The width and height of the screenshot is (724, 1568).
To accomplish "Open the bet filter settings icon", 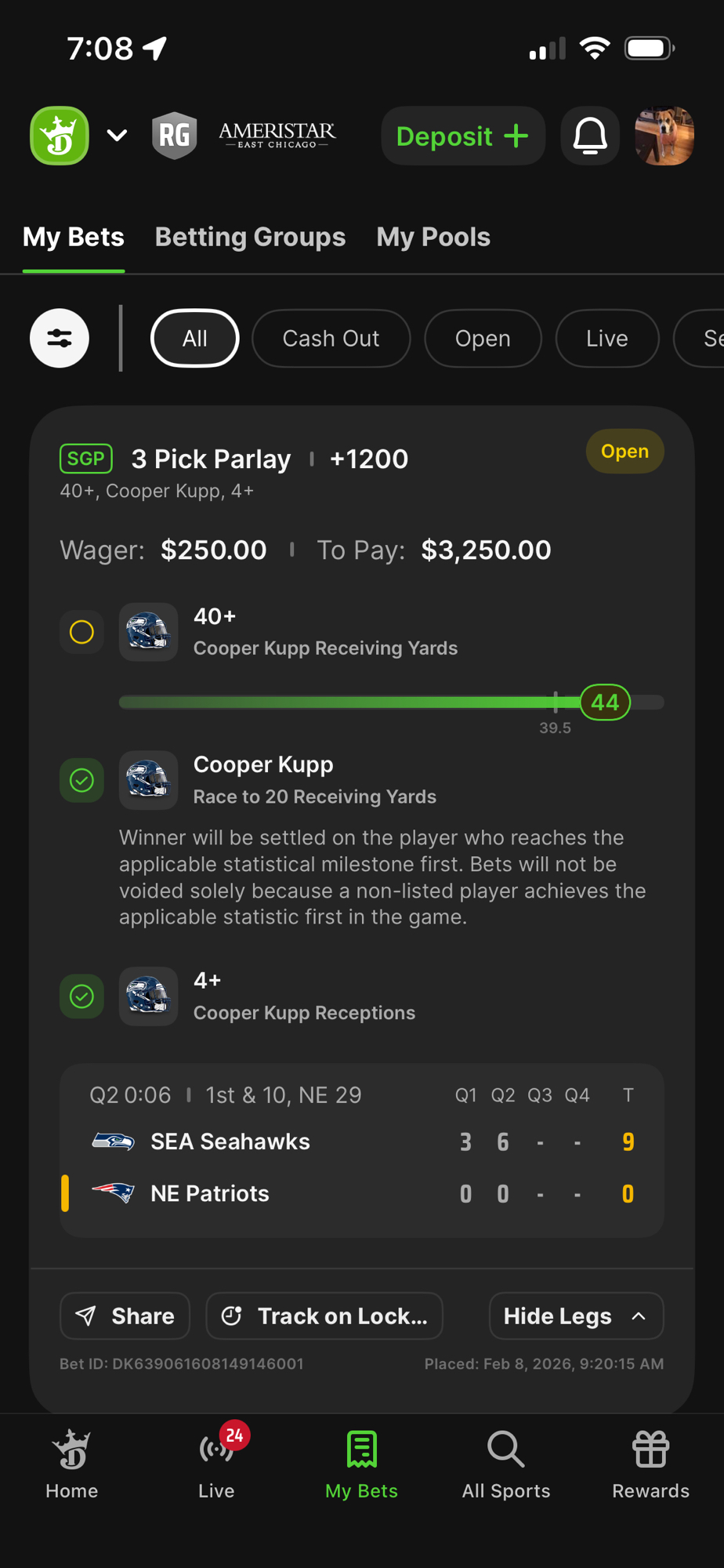I will pyautogui.click(x=60, y=339).
